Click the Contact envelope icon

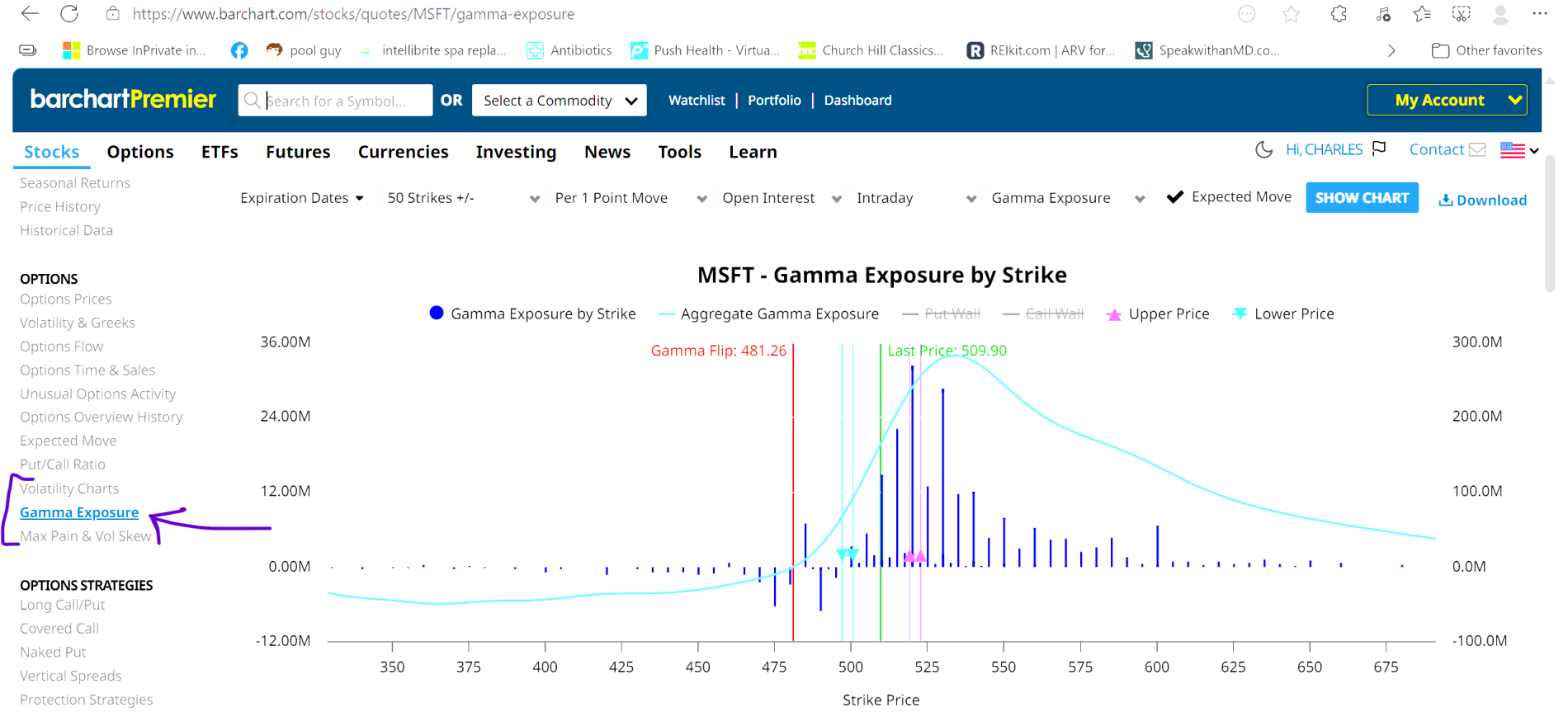click(1477, 149)
